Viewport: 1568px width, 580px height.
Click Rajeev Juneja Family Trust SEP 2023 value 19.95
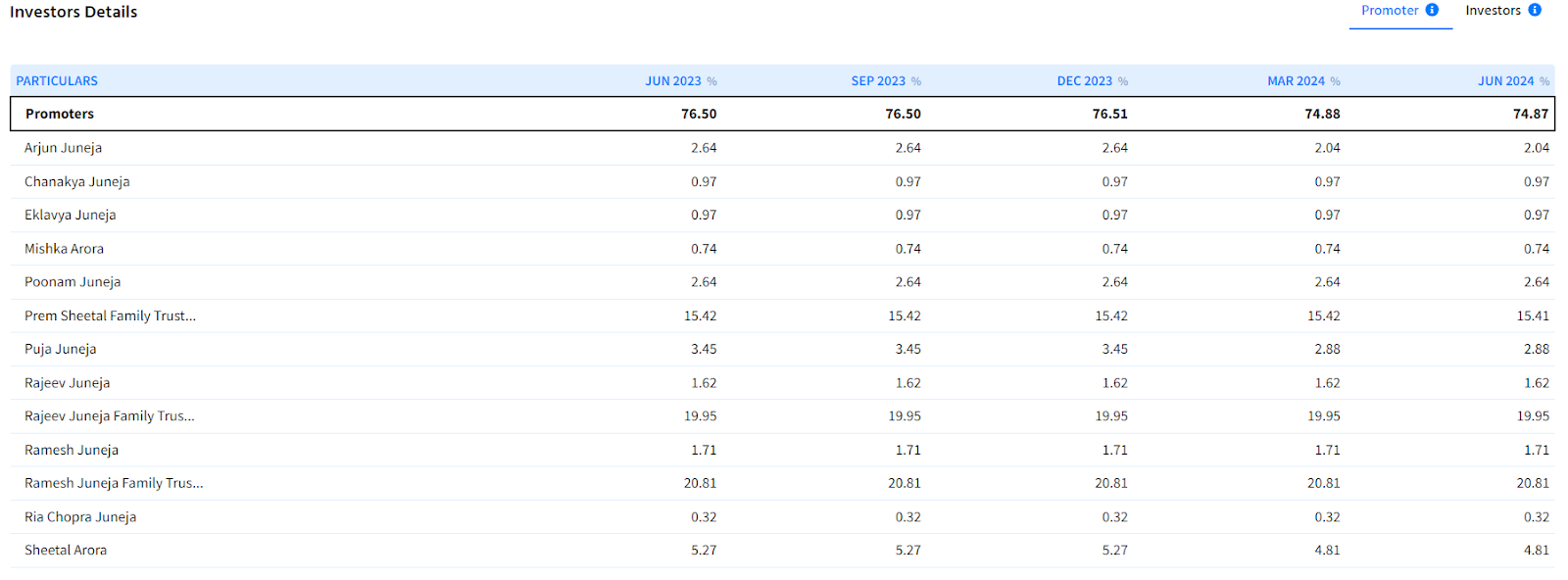click(905, 416)
